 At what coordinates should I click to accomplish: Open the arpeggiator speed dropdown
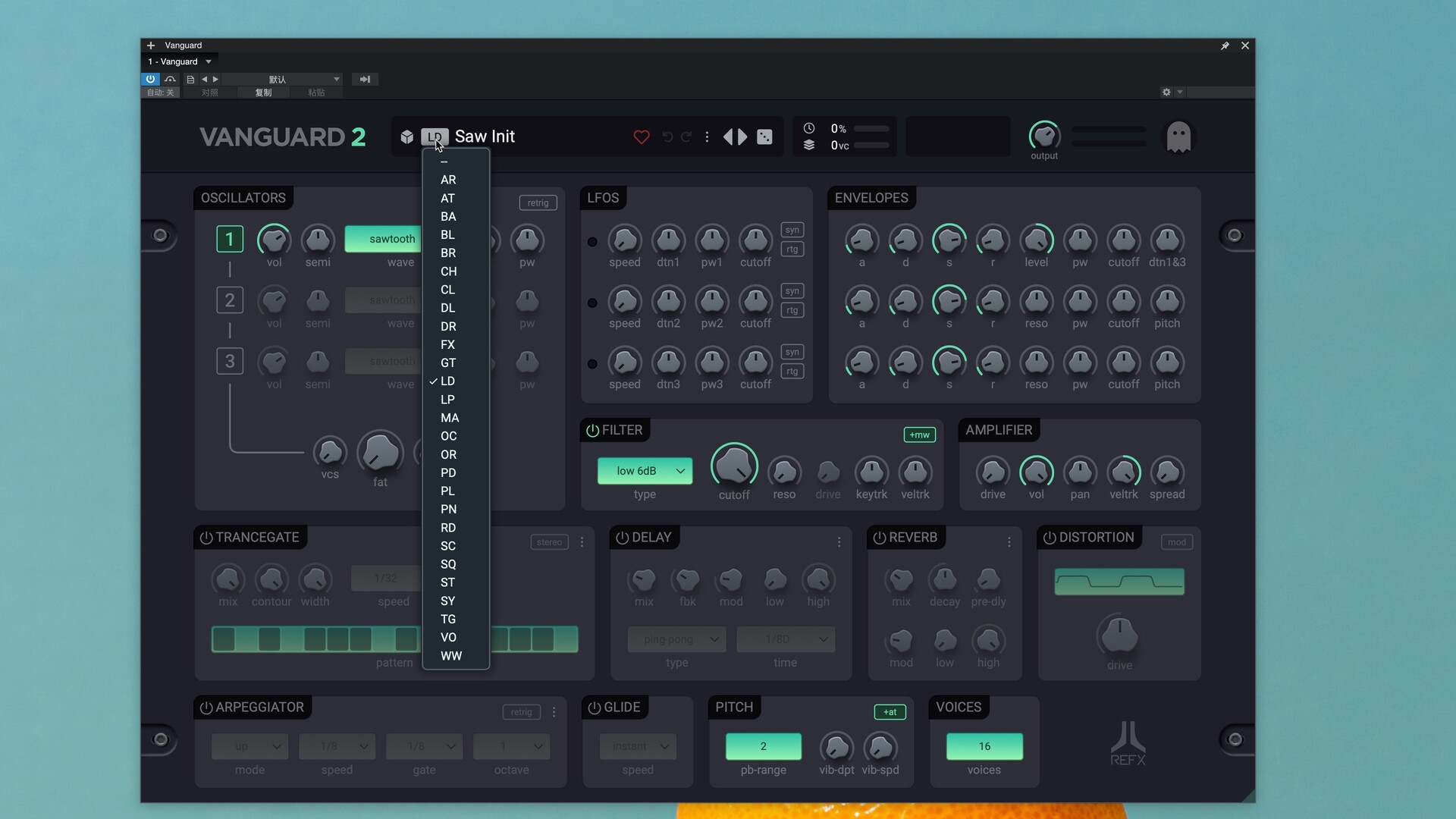[337, 746]
